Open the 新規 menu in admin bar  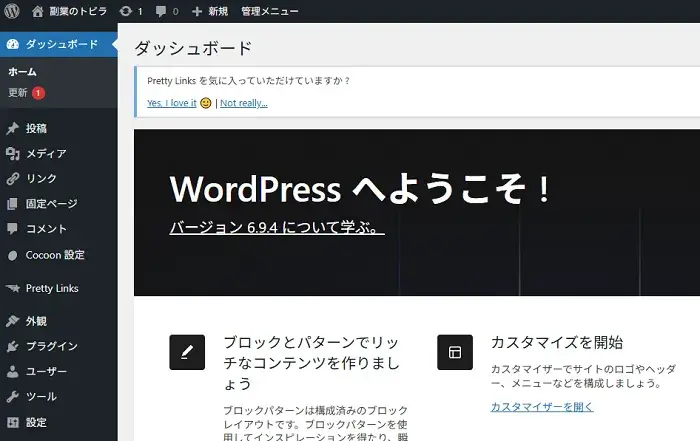(218, 11)
